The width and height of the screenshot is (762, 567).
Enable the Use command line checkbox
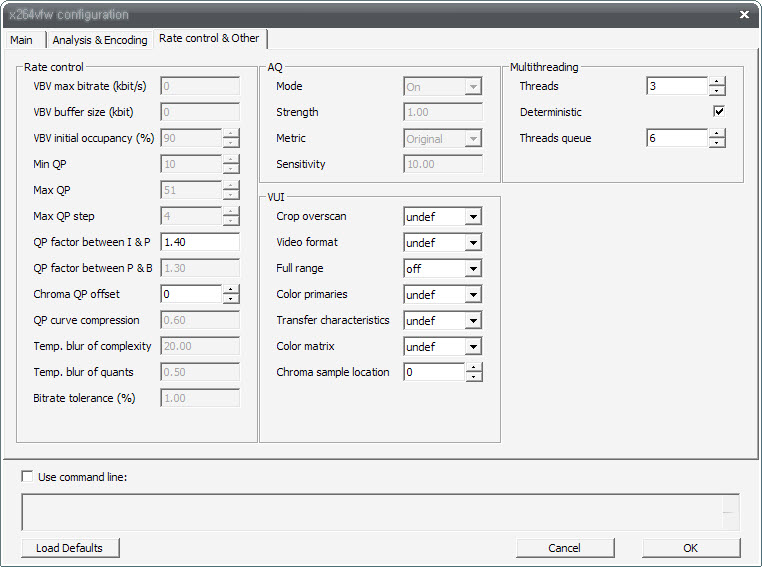coord(27,476)
